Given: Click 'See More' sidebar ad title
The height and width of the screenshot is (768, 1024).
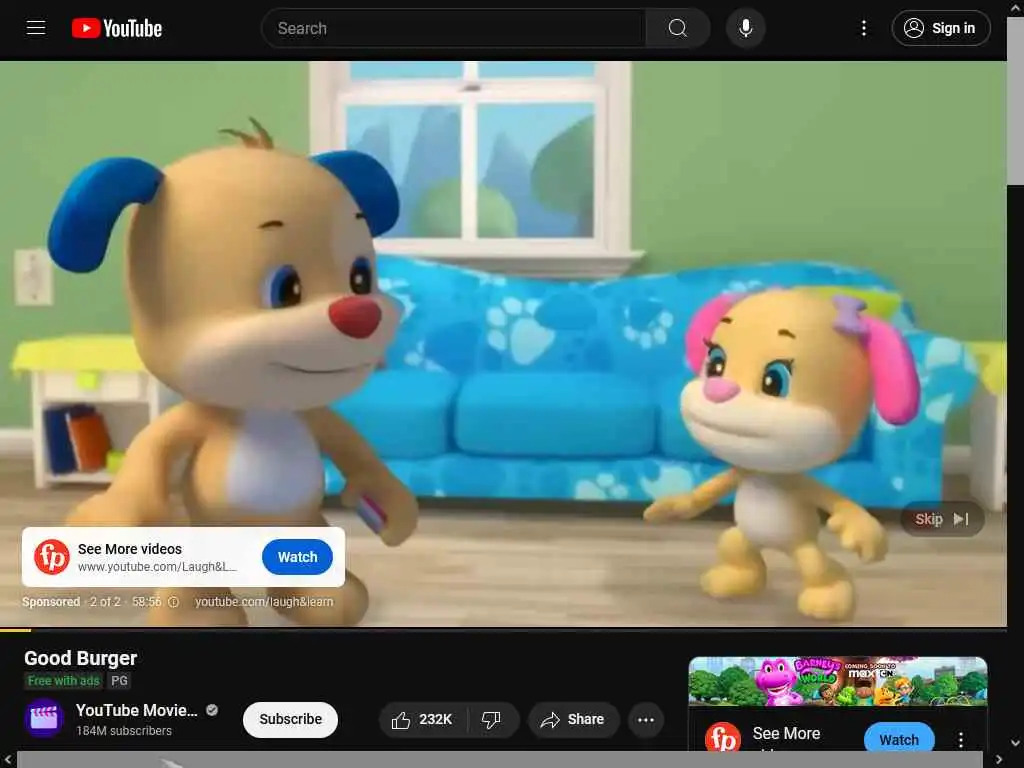Looking at the screenshot, I should click(x=786, y=733).
